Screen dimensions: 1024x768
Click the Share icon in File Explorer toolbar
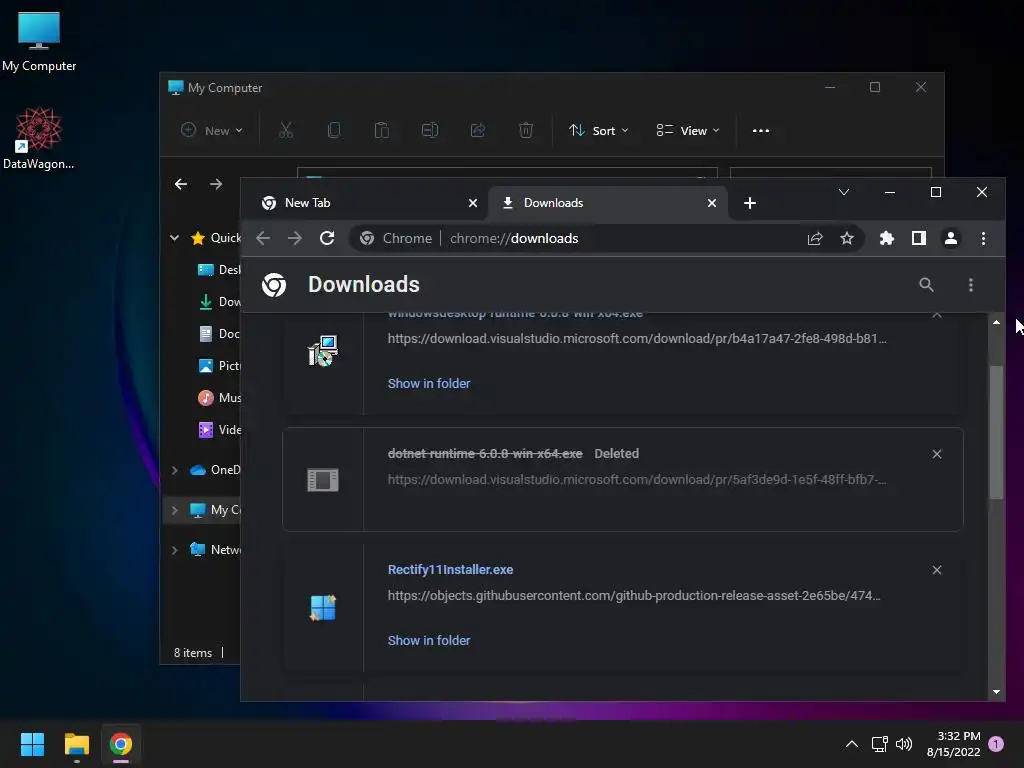(478, 131)
